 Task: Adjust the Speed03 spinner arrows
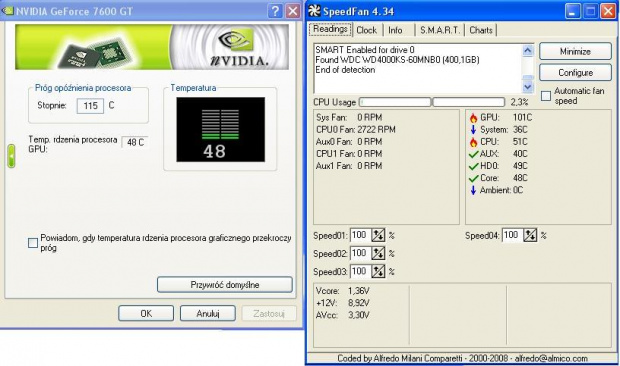(x=378, y=272)
